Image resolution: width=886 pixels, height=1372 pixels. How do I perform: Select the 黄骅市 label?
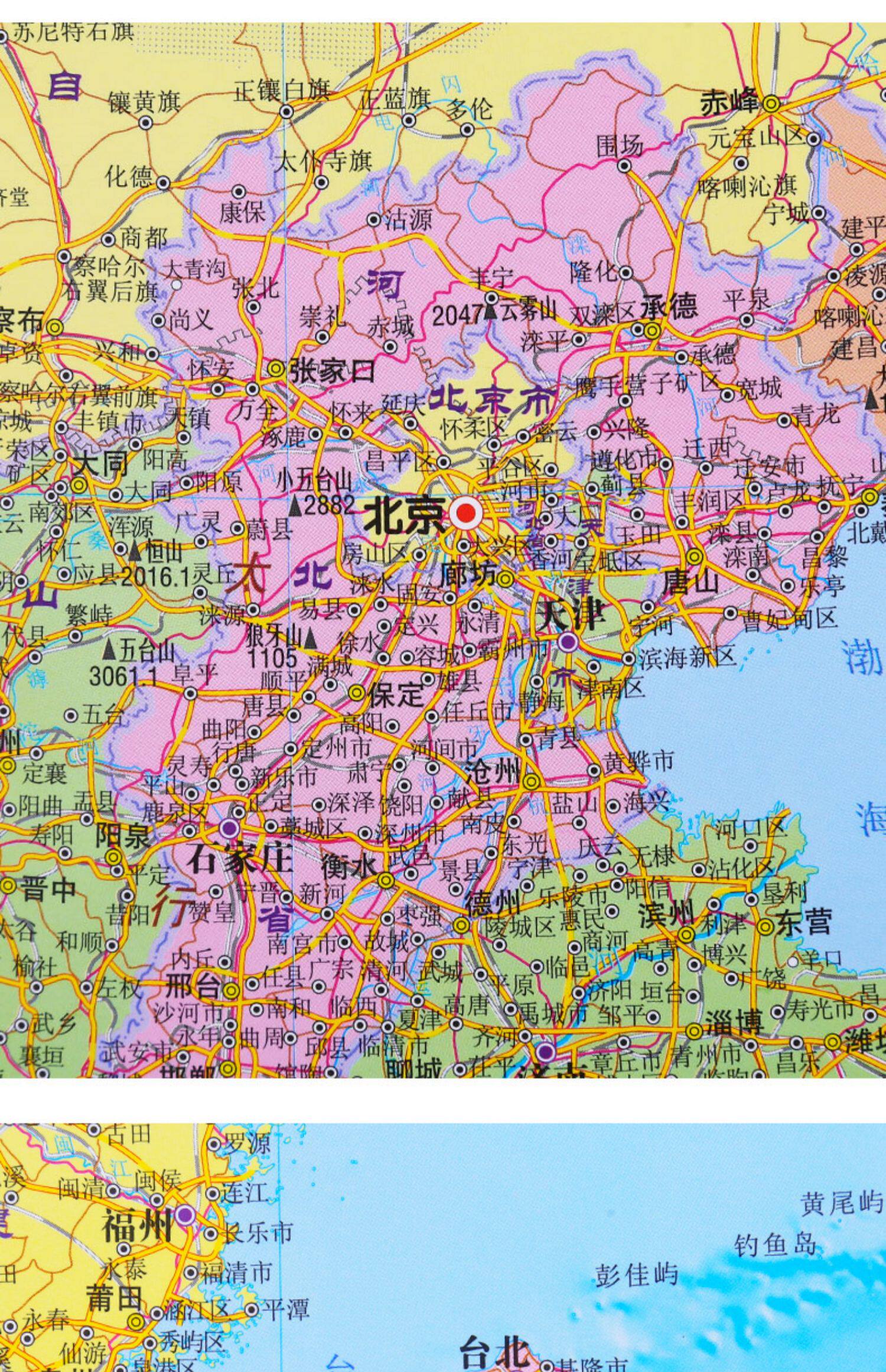pyautogui.click(x=638, y=760)
